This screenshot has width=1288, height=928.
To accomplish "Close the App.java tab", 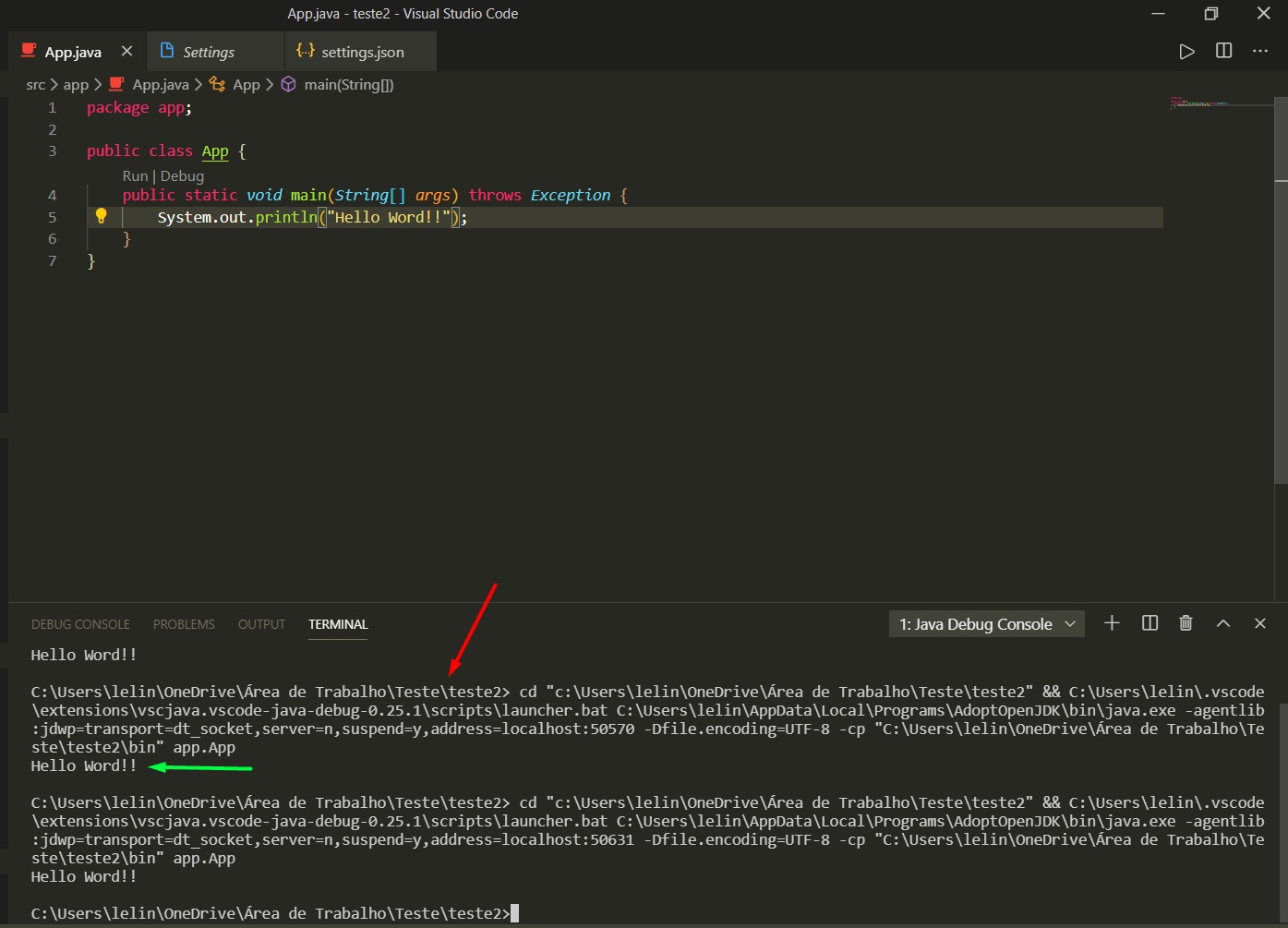I will pos(126,52).
